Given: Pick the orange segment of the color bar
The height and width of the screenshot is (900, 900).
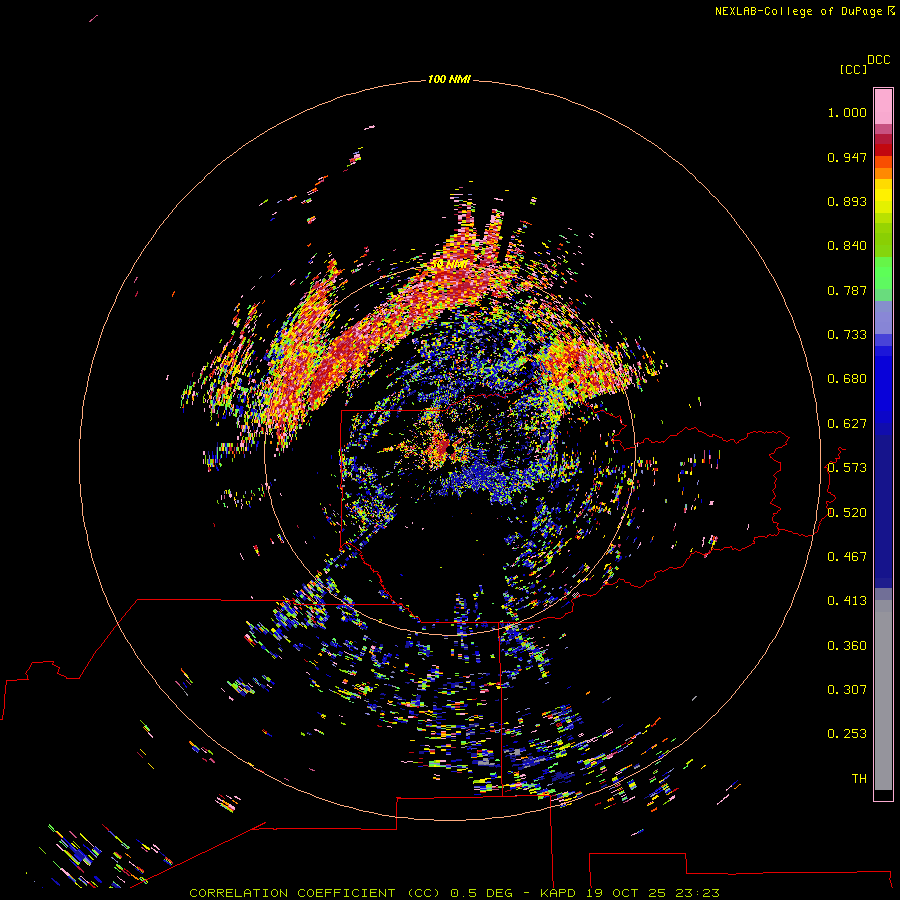Looking at the screenshot, I should [883, 173].
